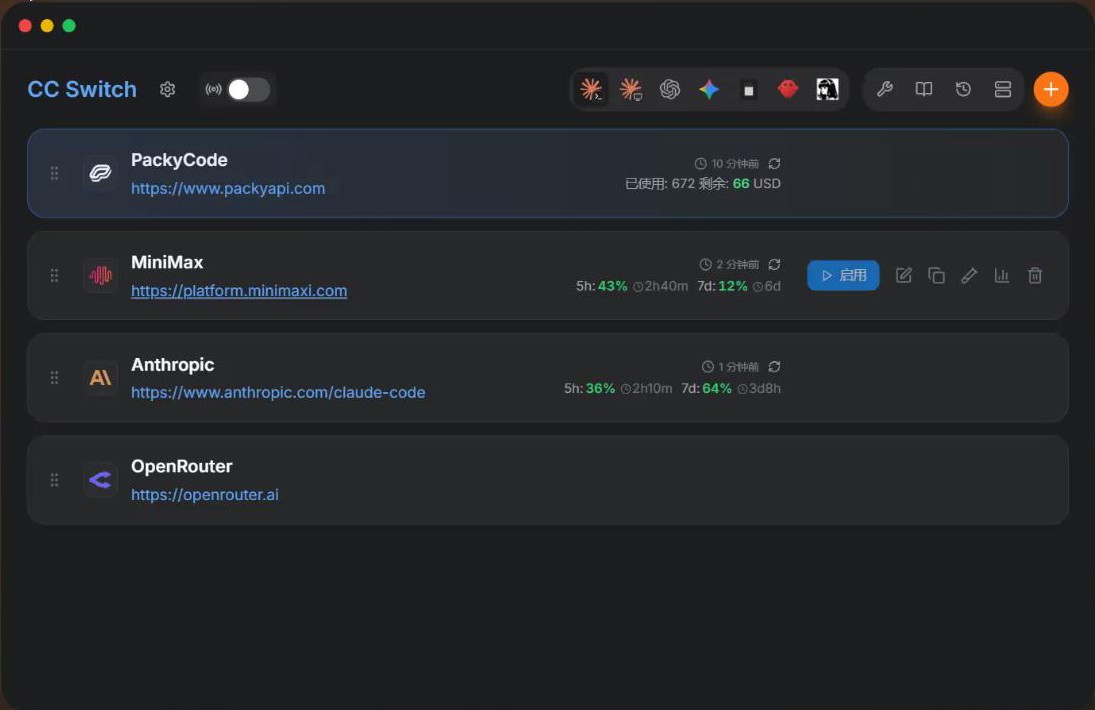This screenshot has height=710, width=1095.
Task: Click MiniMax 7d '12%' usage value
Action: pos(733,286)
